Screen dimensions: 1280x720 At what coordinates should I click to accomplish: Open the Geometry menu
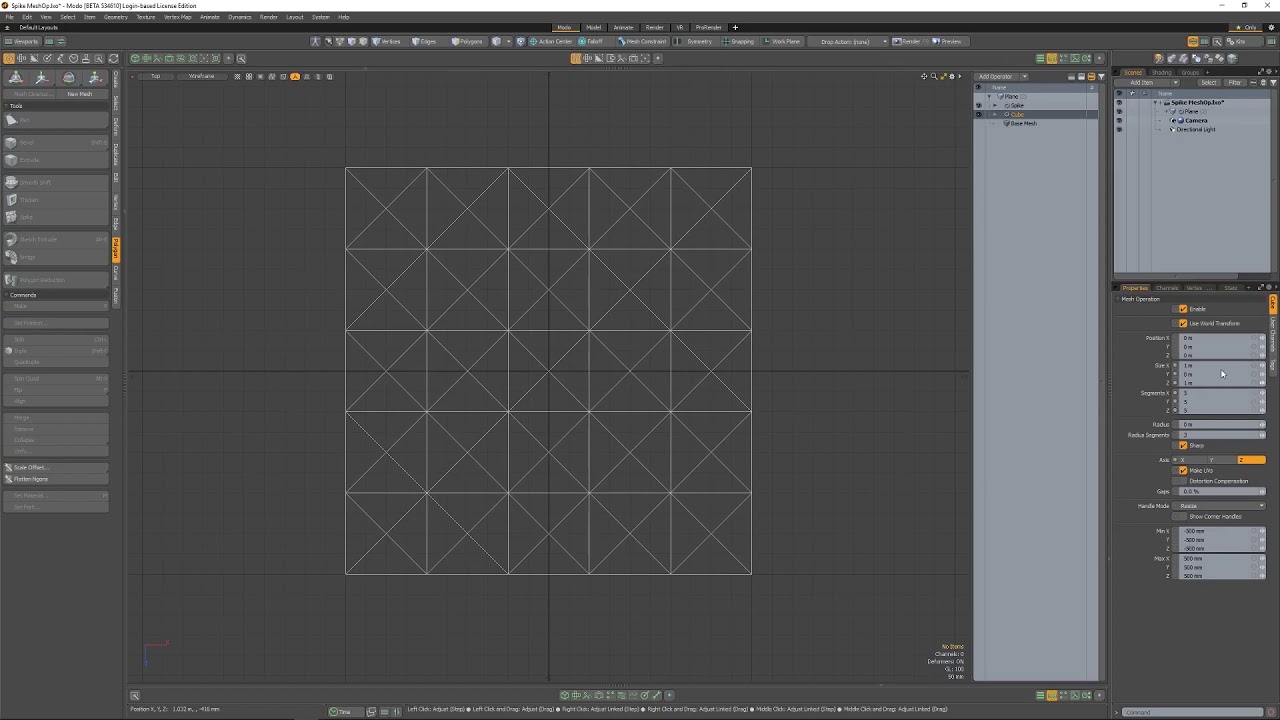click(115, 17)
